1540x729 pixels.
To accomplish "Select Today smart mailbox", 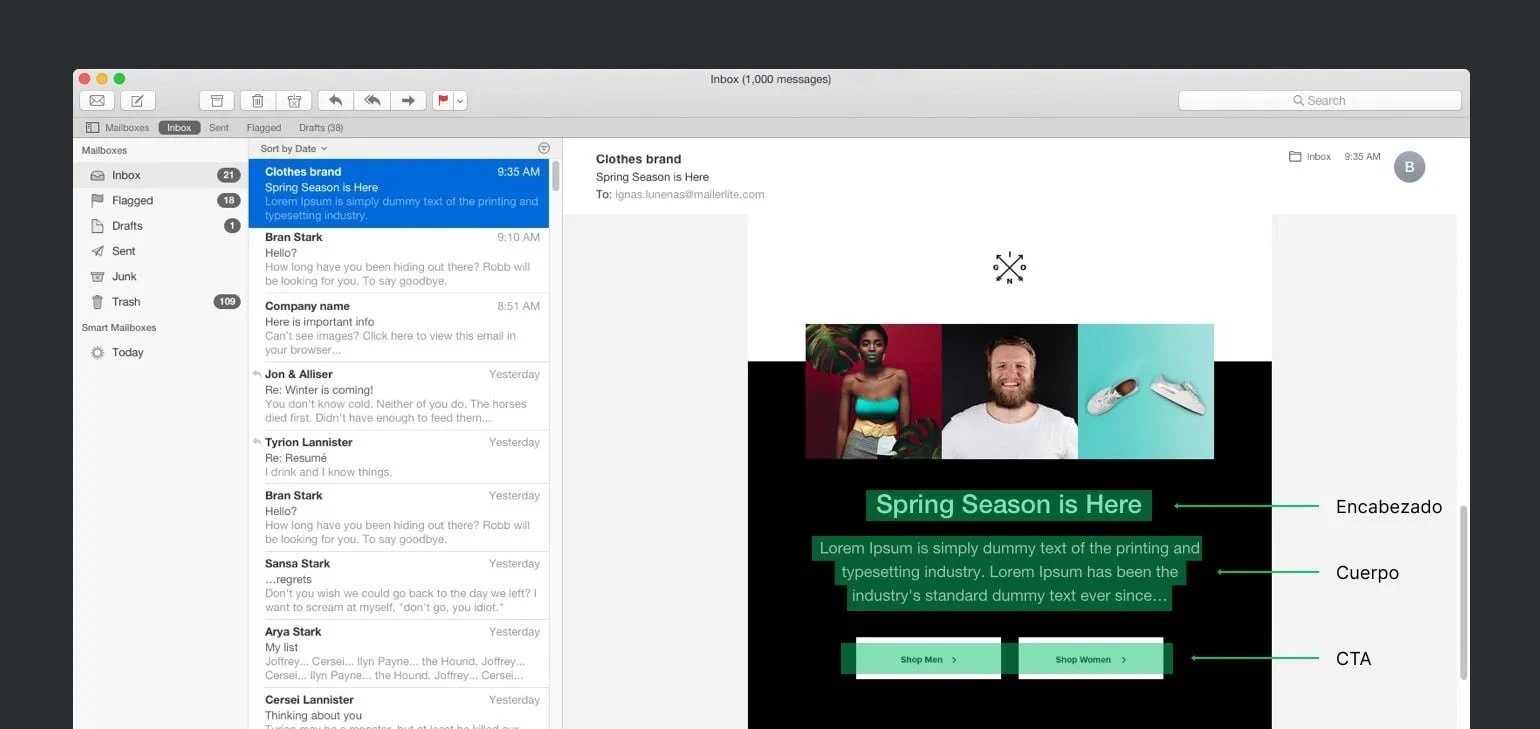I will [x=160, y=352].
